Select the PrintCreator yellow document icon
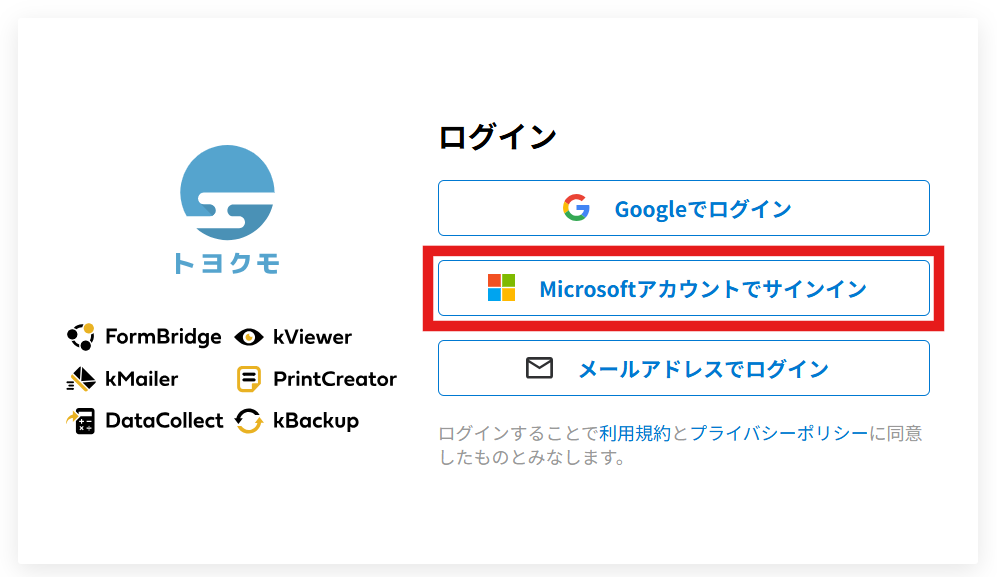The image size is (997, 577). point(249,379)
